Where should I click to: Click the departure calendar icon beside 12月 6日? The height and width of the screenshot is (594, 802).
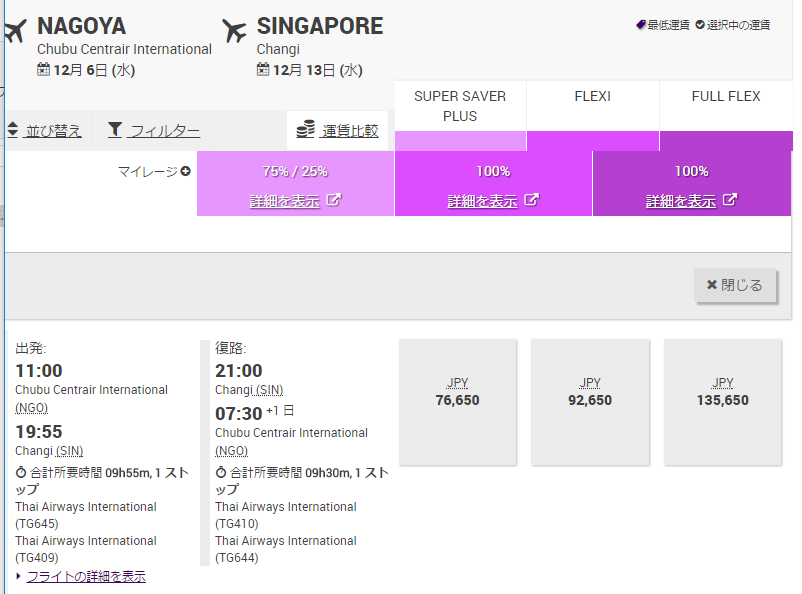tap(43, 70)
